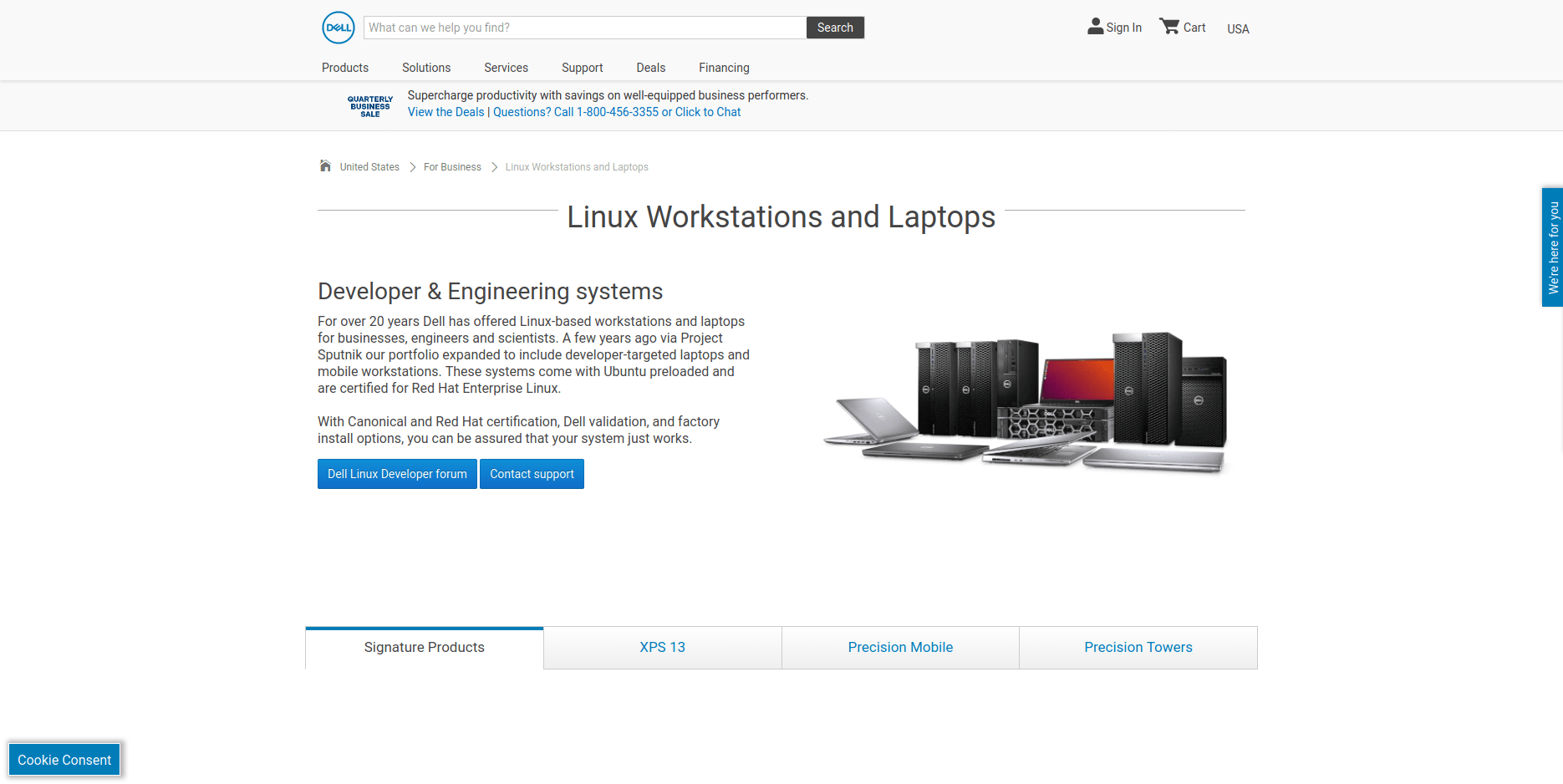1563x784 pixels.
Task: Open the Cart link
Action: click(x=1194, y=28)
